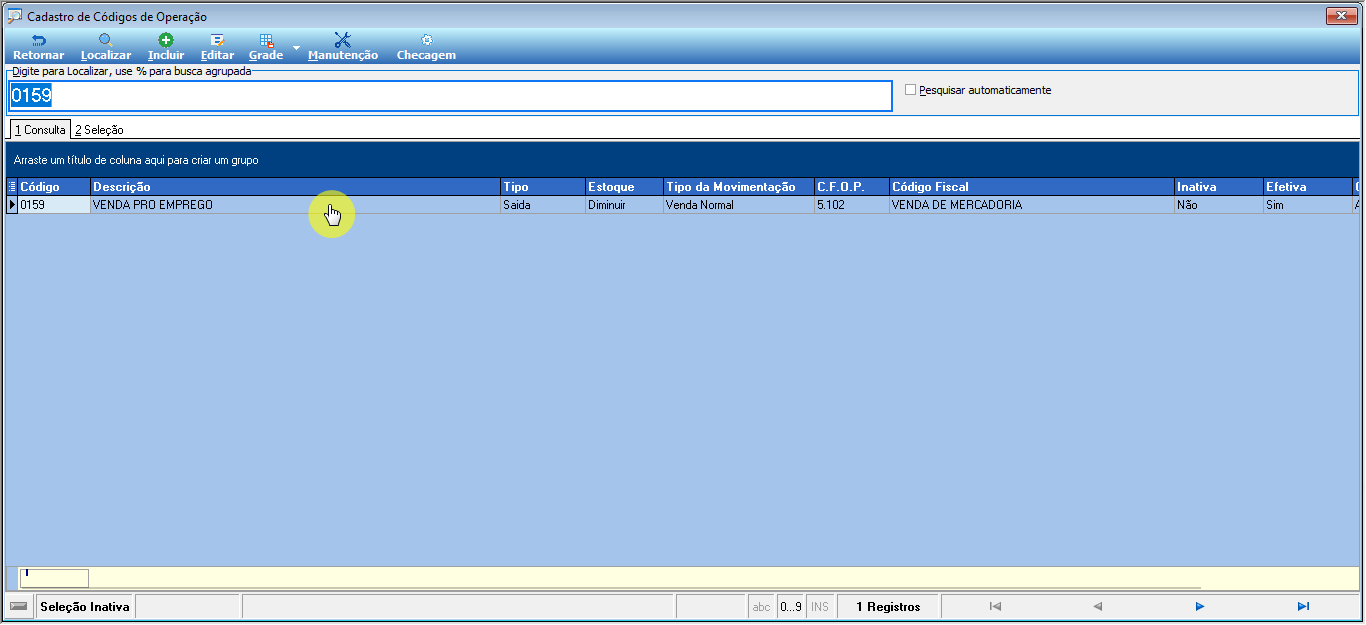
Task: Sort by the Estoque column header
Action: (624, 187)
